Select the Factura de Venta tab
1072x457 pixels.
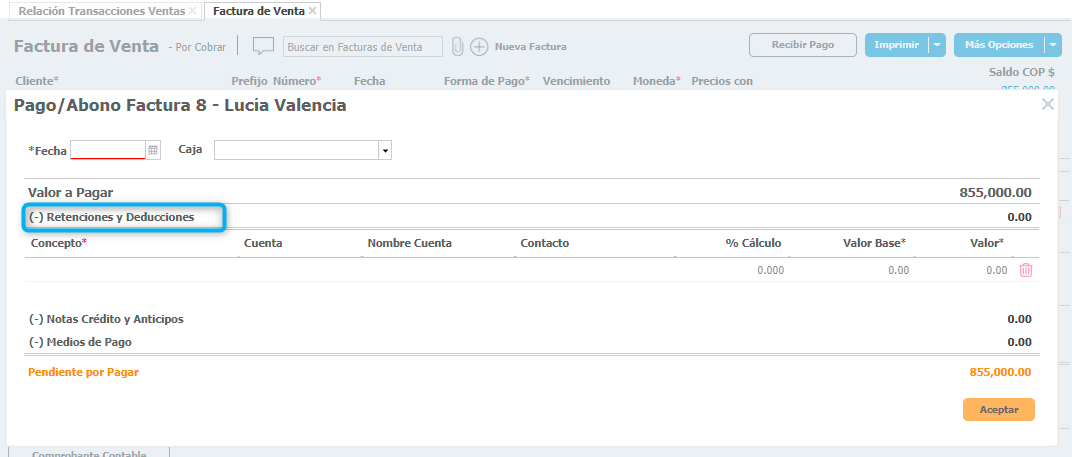coord(258,11)
